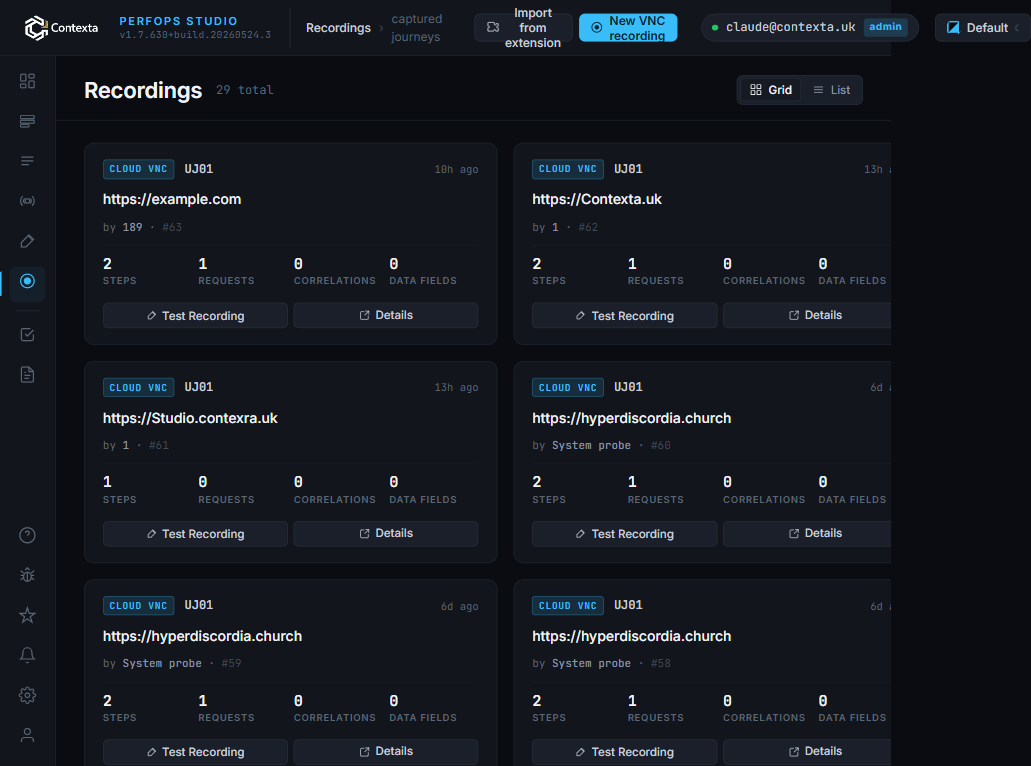This screenshot has width=1031, height=766.
Task: Open Details for https://Studio.contexra.uk
Action: tap(386, 534)
